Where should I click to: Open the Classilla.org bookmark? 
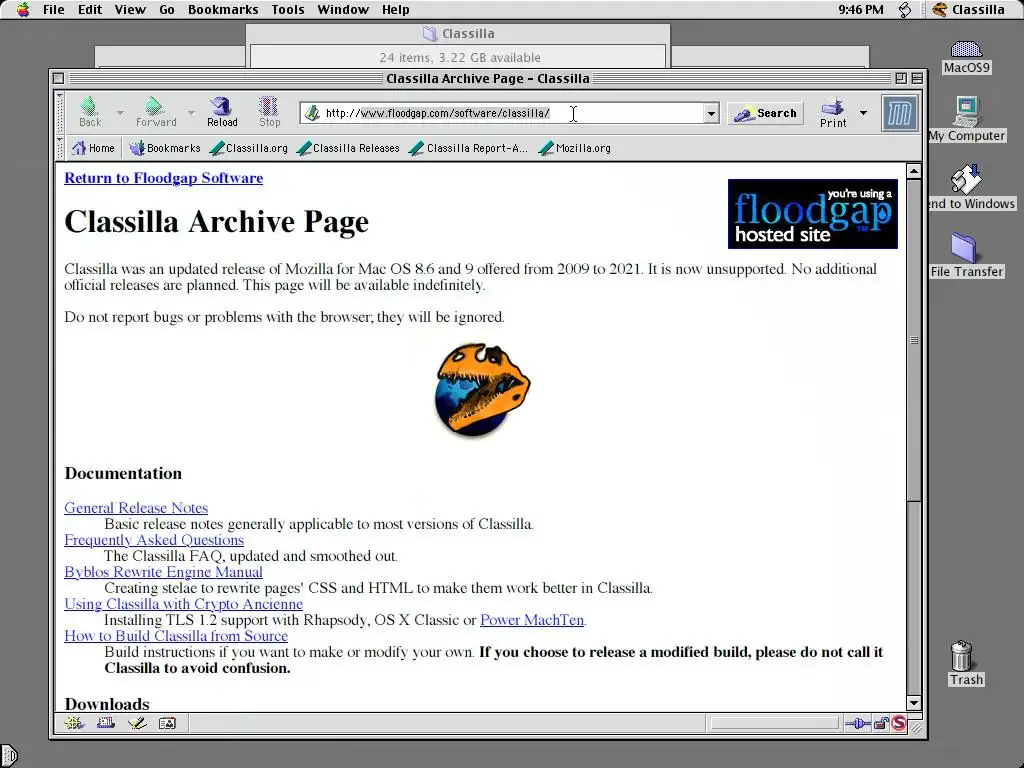pyautogui.click(x=249, y=148)
